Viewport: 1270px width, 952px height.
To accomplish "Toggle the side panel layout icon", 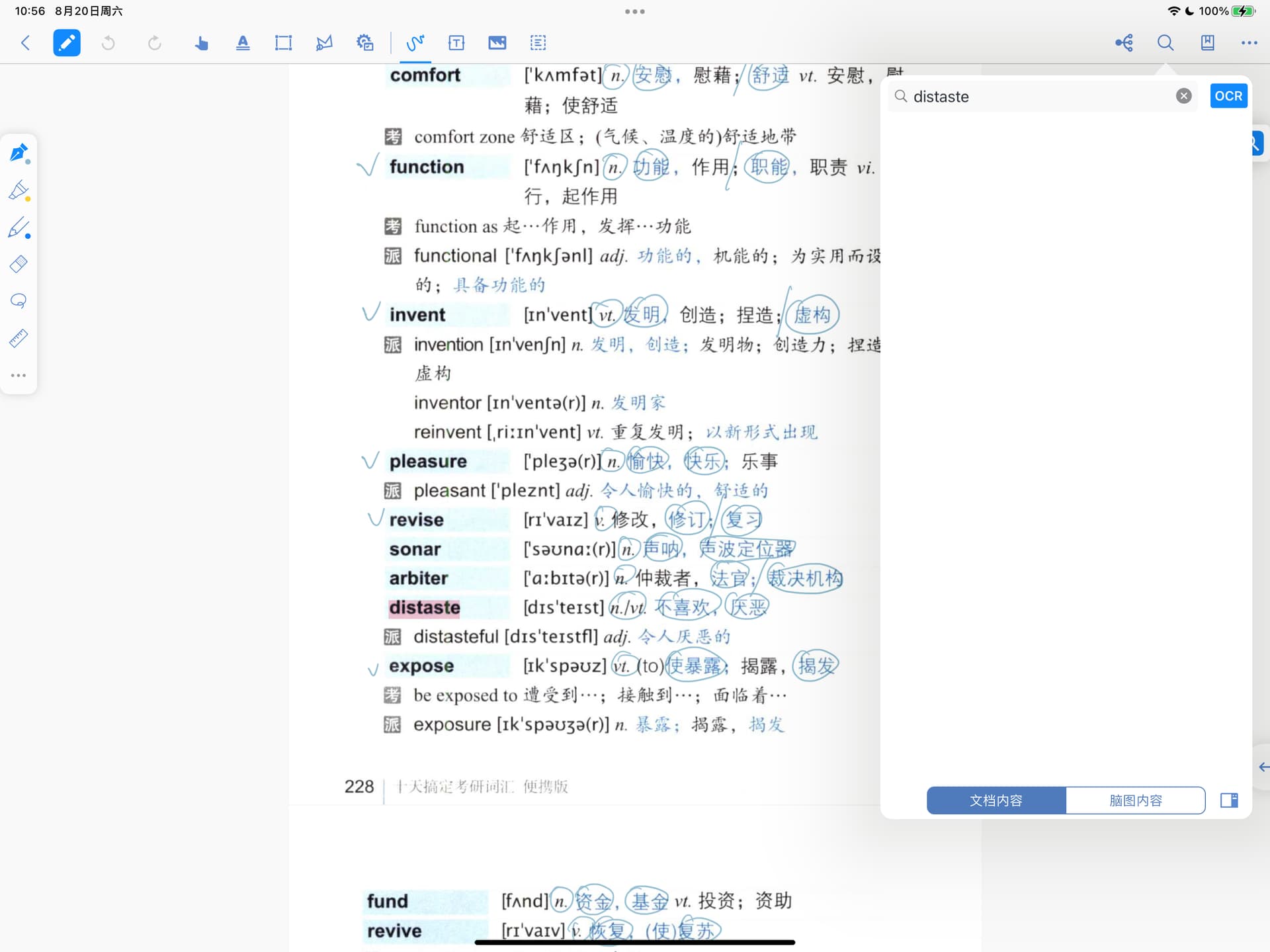I will point(1230,801).
